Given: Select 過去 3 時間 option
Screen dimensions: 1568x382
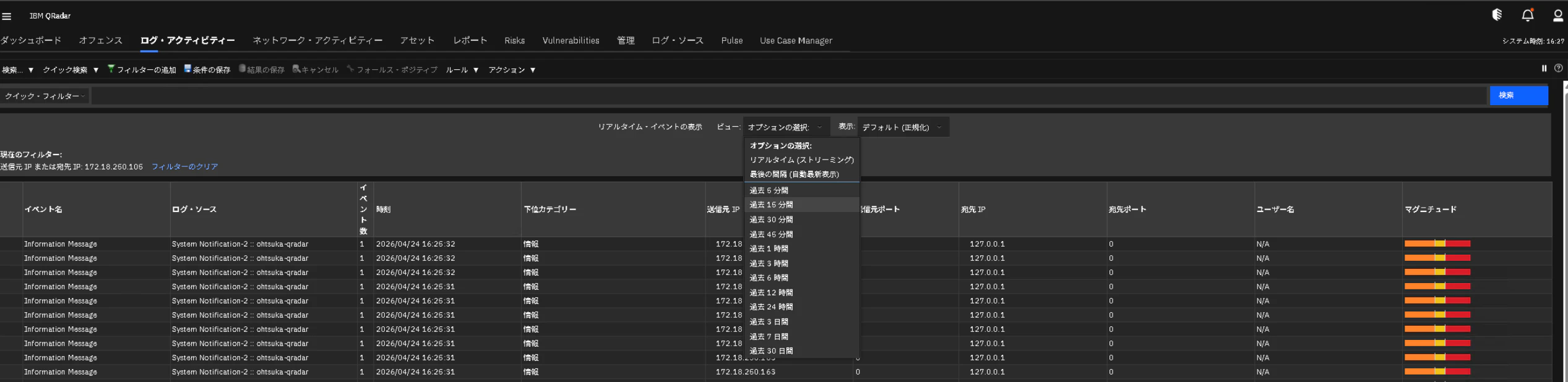Looking at the screenshot, I should click(x=801, y=263).
